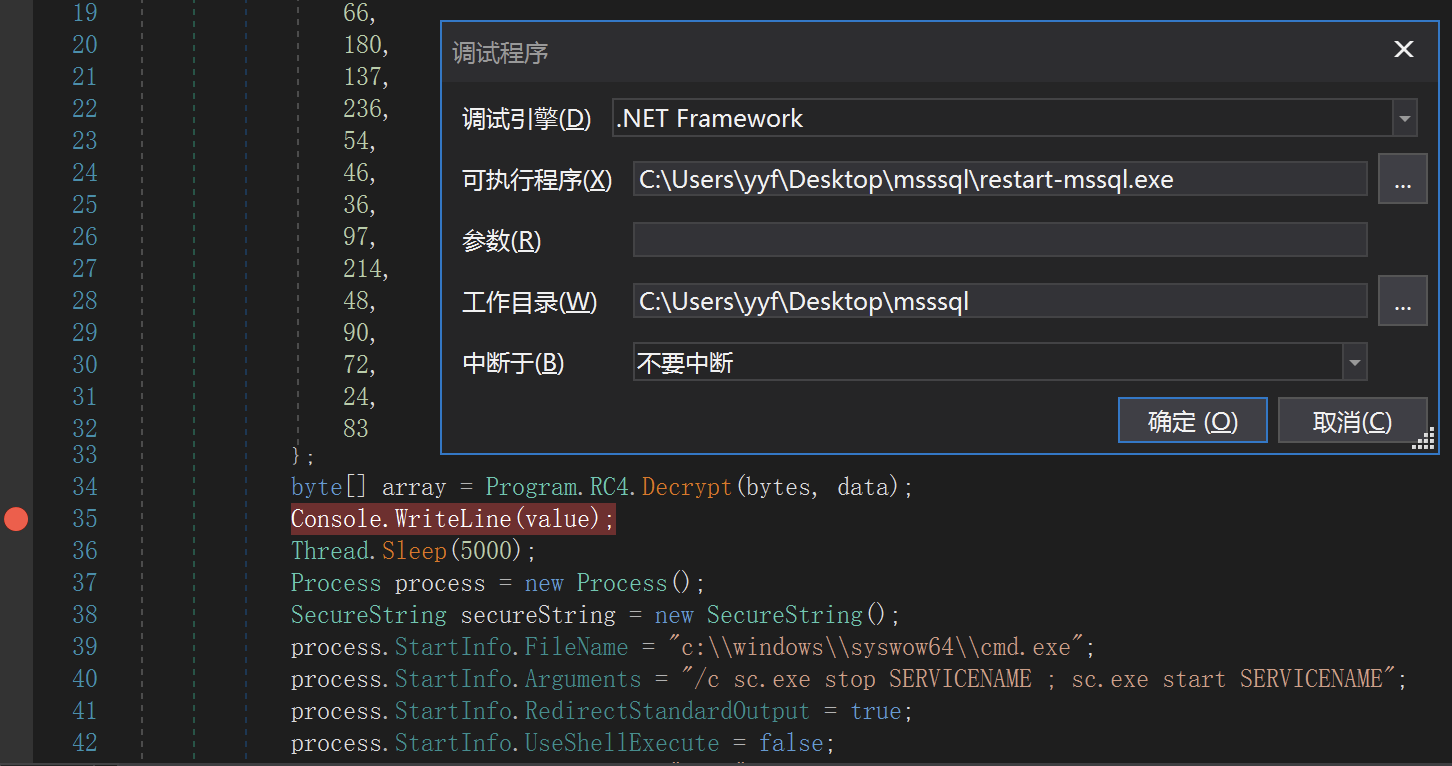The height and width of the screenshot is (766, 1452).
Task: Click line number 34 in the gutter
Action: tap(85, 487)
